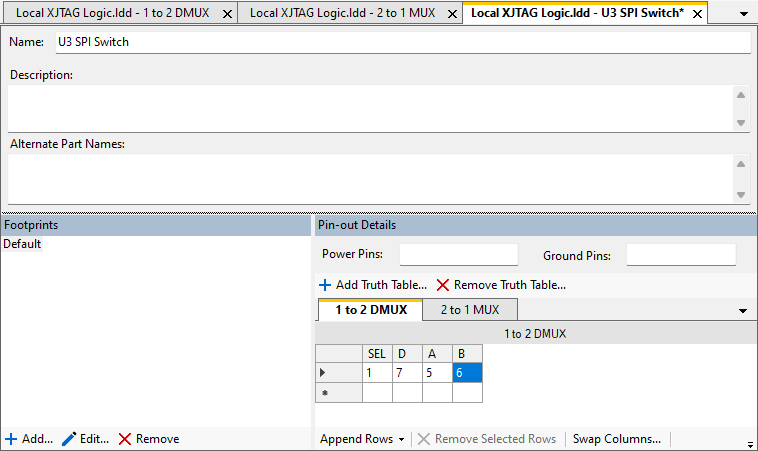Close the U3 SPI Switch document tab
Screen dimensions: 758x451
698,14
